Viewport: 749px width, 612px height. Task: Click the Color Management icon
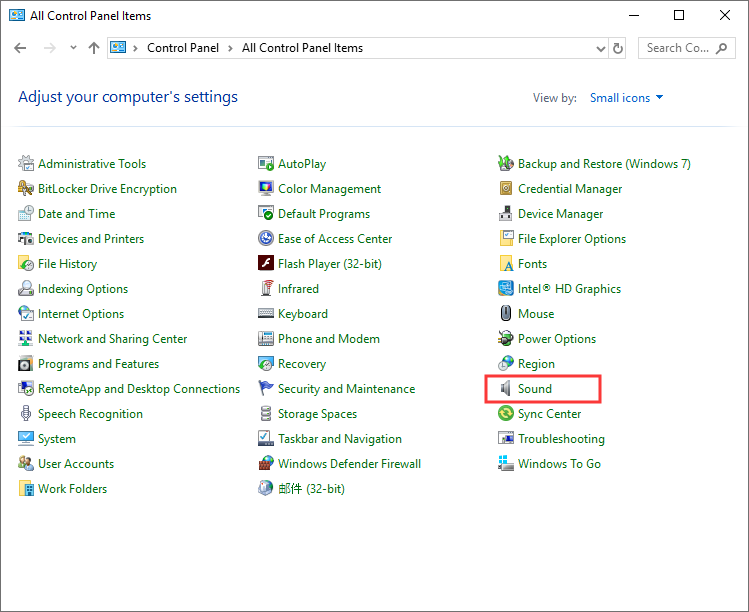(x=266, y=188)
